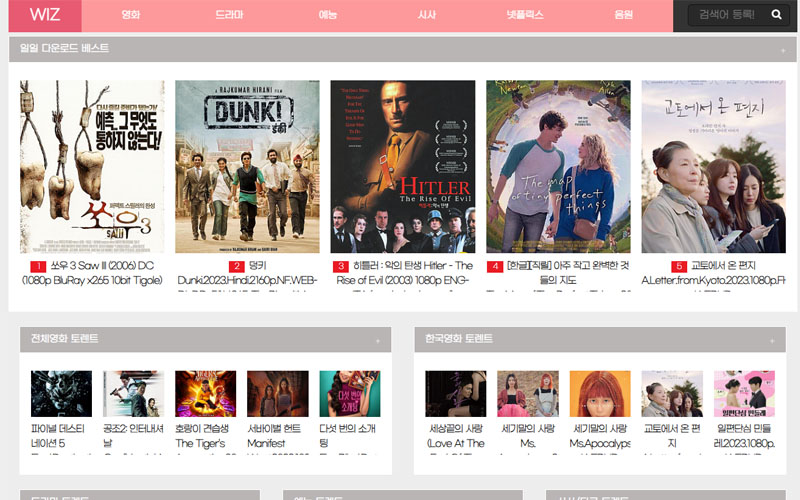
Task: Open the 세기말의 사랑 Ms.Apocalypse red-hair thumbnail
Action: [x=600, y=393]
